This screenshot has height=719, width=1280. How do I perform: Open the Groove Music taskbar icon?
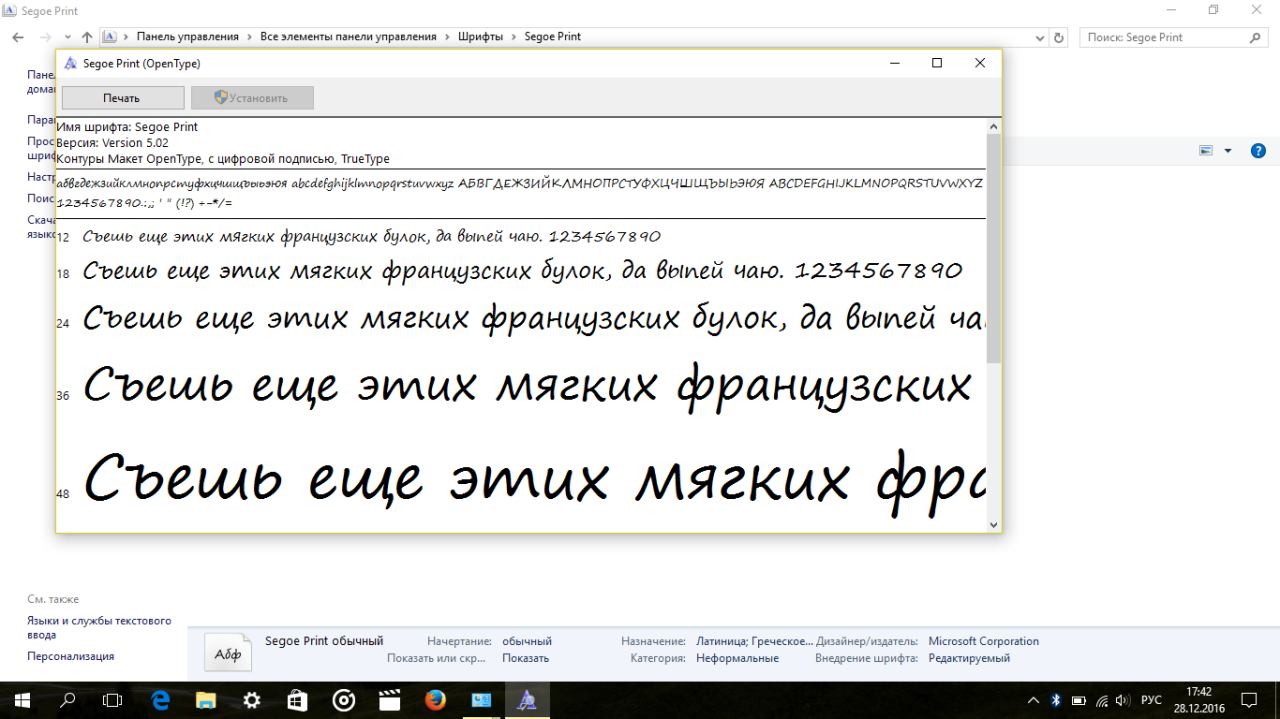click(343, 701)
